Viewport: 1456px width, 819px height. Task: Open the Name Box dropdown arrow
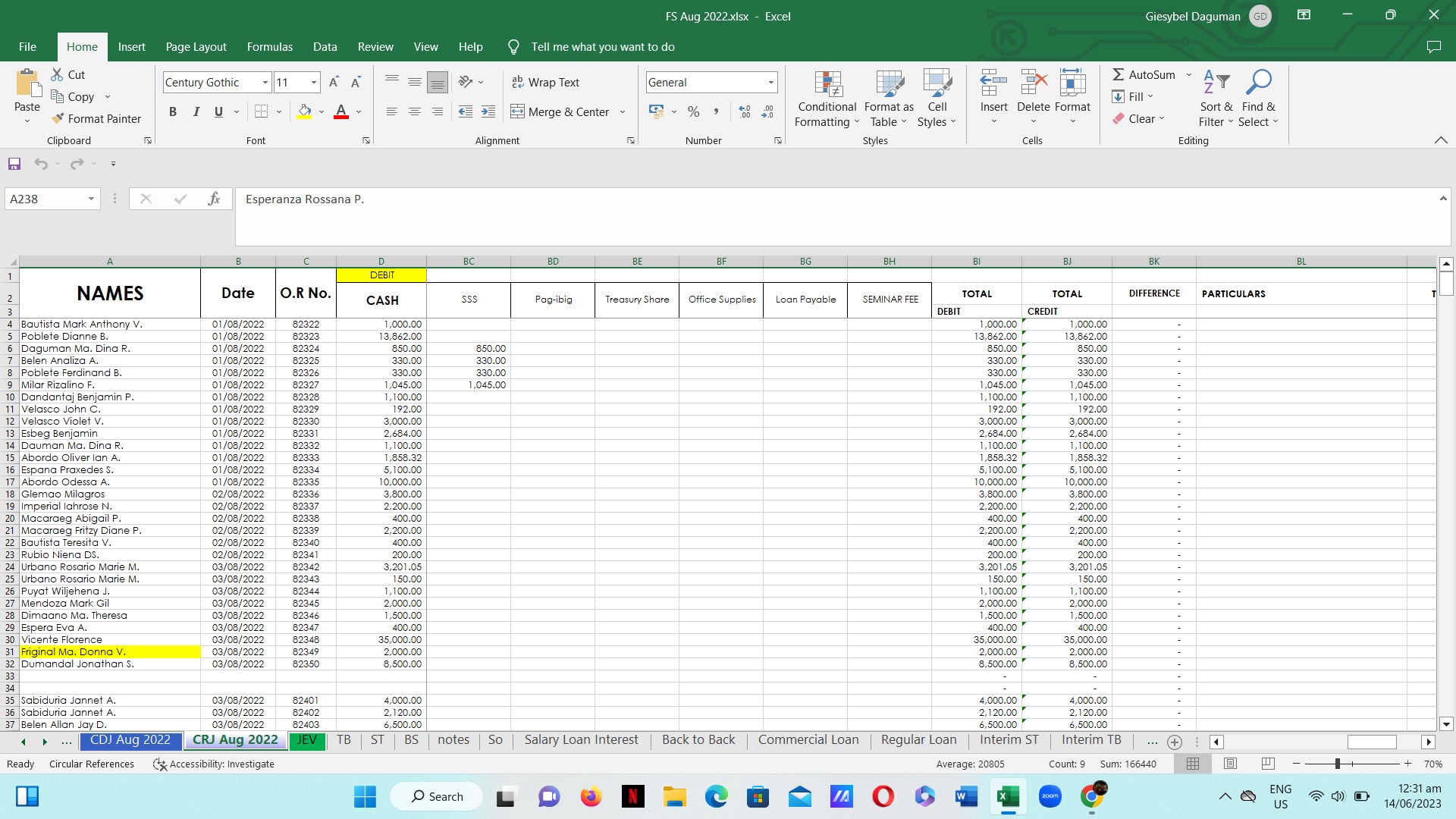91,199
